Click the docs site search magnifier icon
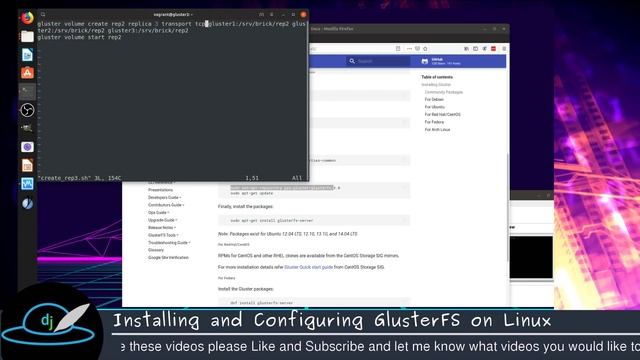This screenshot has height=360, width=640. point(352,61)
